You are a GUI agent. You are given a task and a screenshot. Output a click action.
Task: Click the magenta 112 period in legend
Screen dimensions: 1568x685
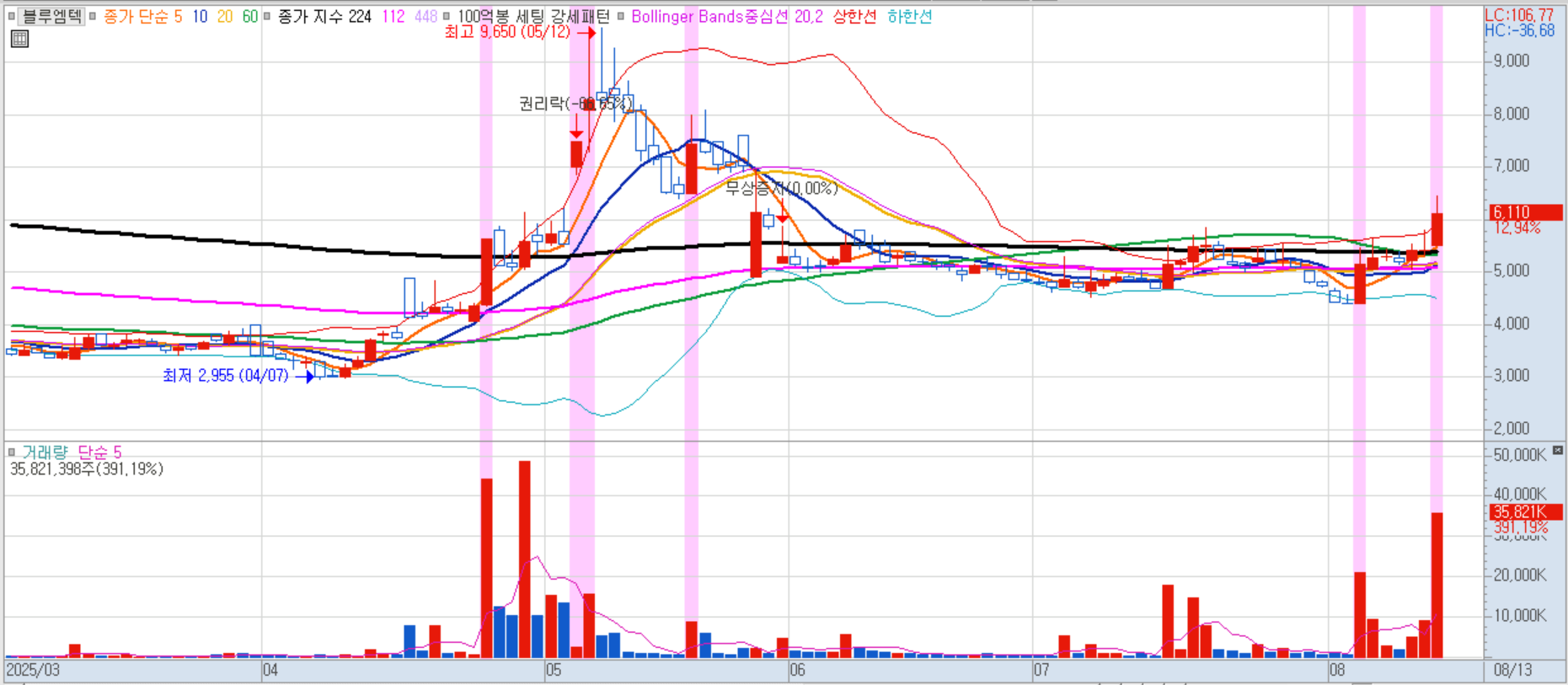tap(393, 17)
